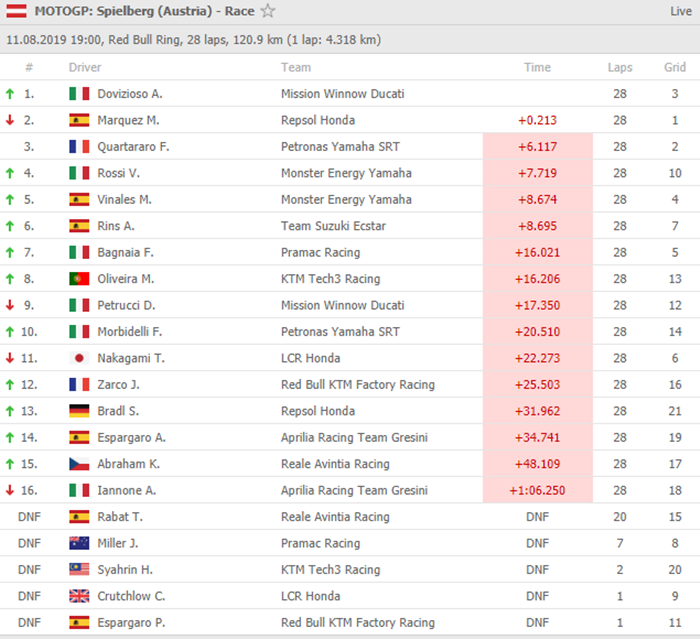Star the Spielberg race as favorite
Viewport: 700px width, 639px height.
267,12
